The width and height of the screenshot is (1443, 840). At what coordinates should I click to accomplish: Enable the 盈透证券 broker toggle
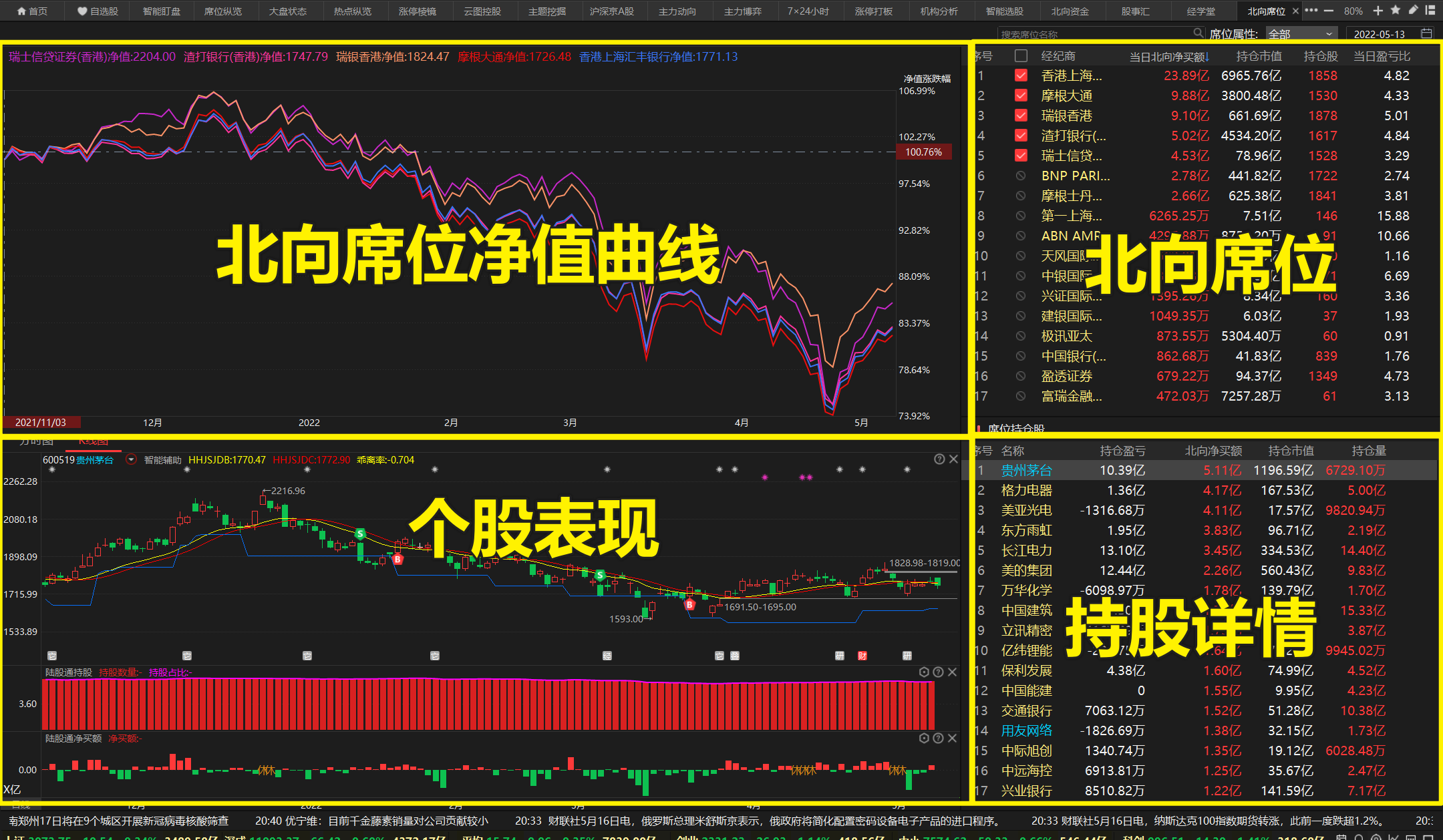pos(1021,376)
